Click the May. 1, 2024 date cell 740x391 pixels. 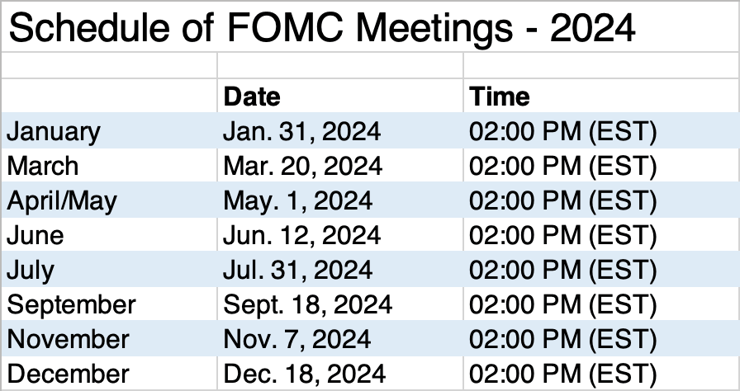(x=340, y=200)
